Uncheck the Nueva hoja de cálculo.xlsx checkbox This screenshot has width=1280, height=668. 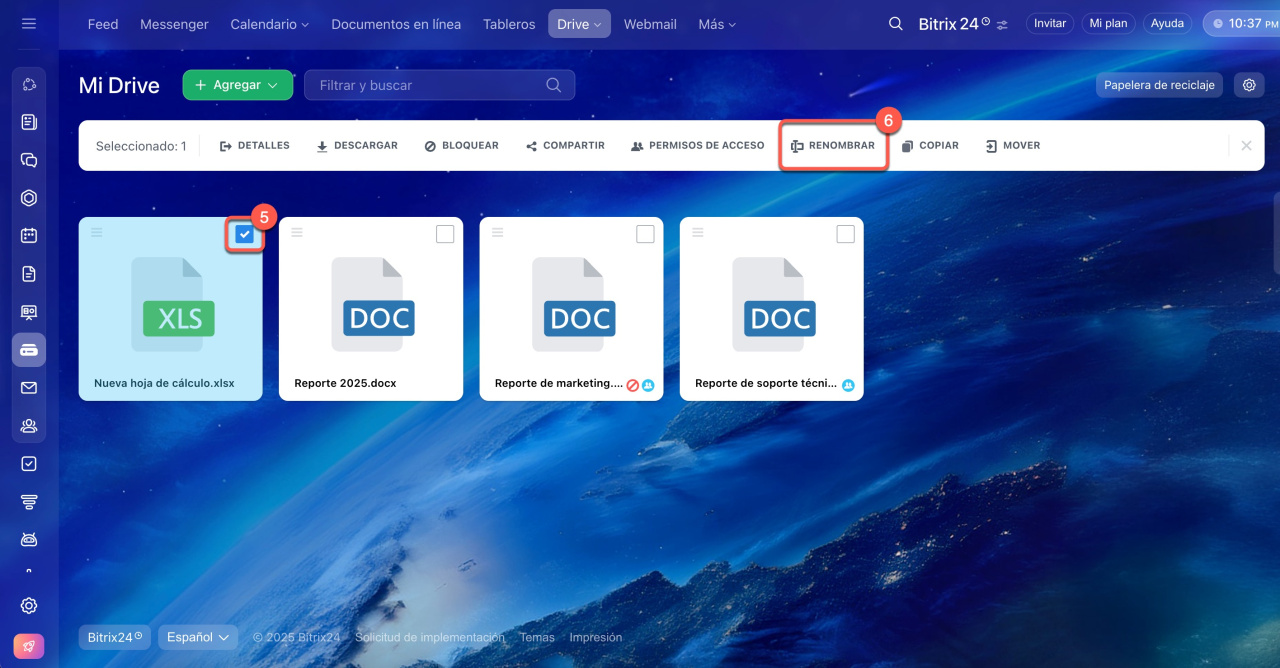coord(245,234)
